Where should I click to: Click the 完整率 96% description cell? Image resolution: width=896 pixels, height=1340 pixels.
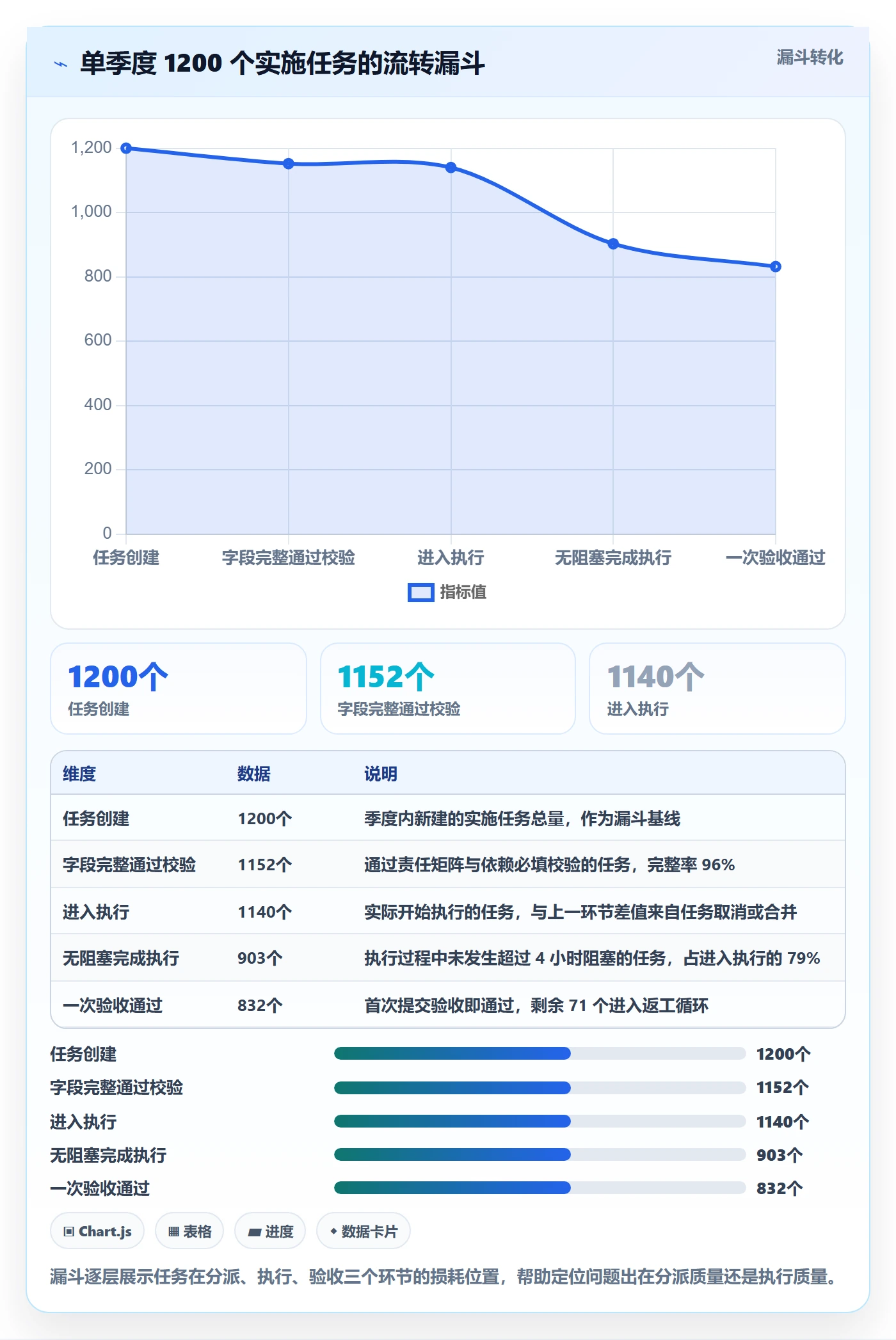549,865
